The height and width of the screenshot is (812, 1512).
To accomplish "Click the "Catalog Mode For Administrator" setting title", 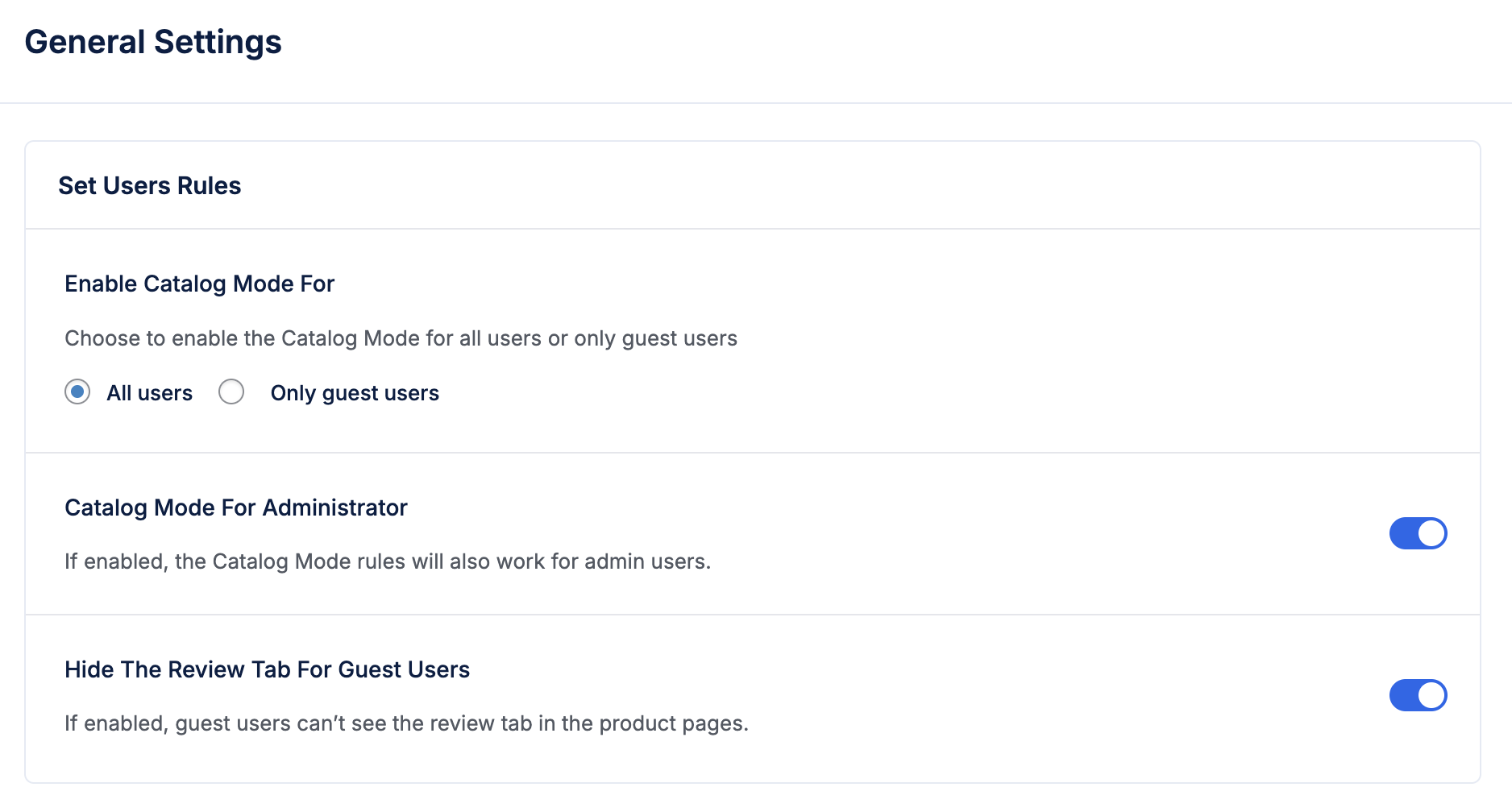I will pos(236,507).
